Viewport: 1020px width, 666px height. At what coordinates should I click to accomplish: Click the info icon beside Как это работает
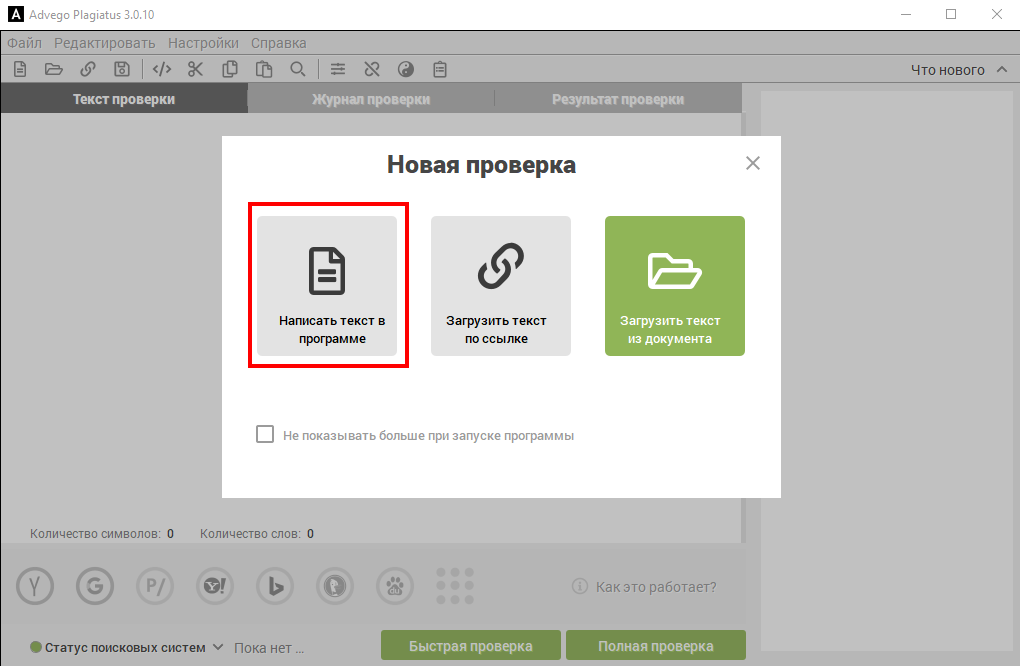[580, 586]
